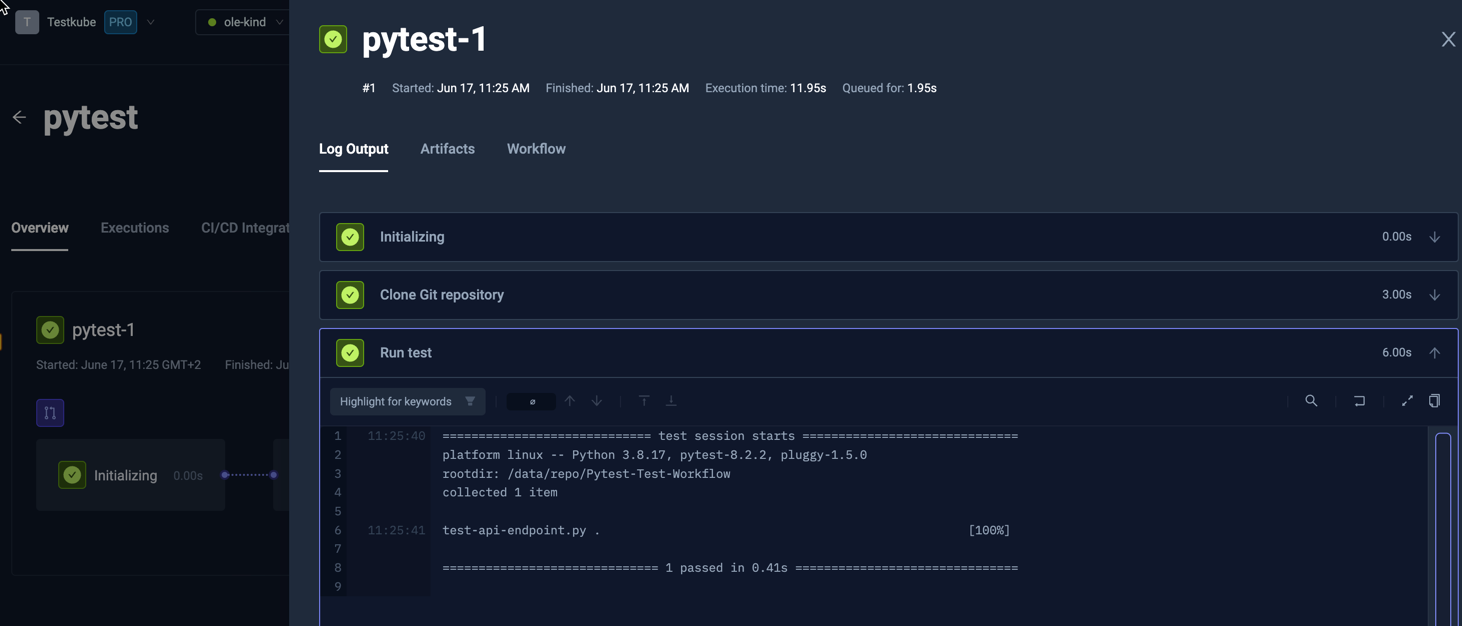This screenshot has width=1462, height=626.
Task: Expand the log output to fullscreen
Action: click(1407, 400)
